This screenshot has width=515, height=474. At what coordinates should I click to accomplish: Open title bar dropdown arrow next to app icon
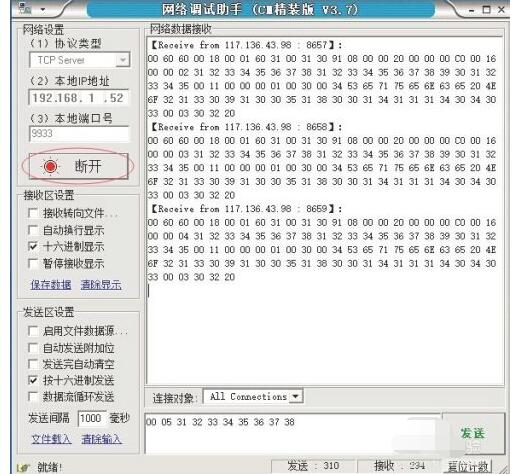point(43,9)
